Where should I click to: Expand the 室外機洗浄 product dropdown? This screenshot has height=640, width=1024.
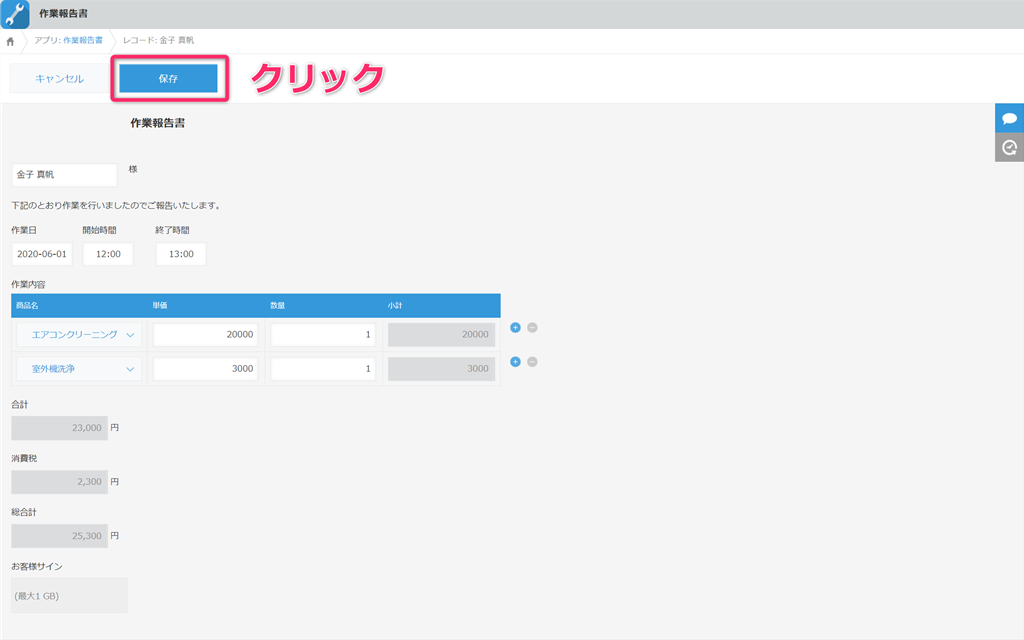point(79,369)
